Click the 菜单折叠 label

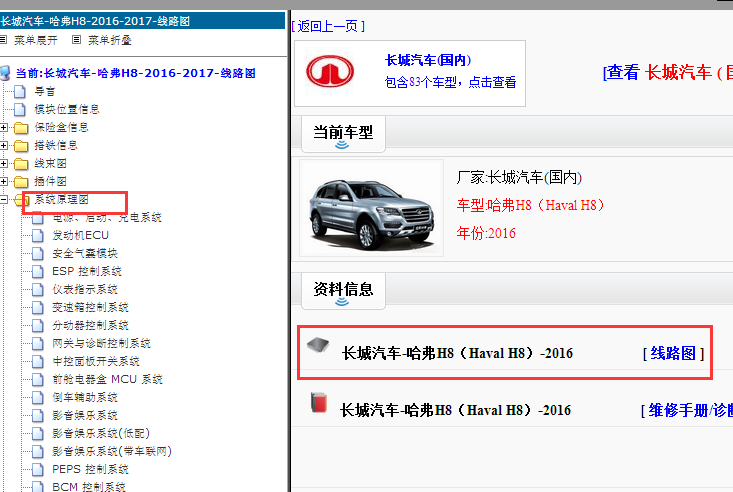point(110,40)
